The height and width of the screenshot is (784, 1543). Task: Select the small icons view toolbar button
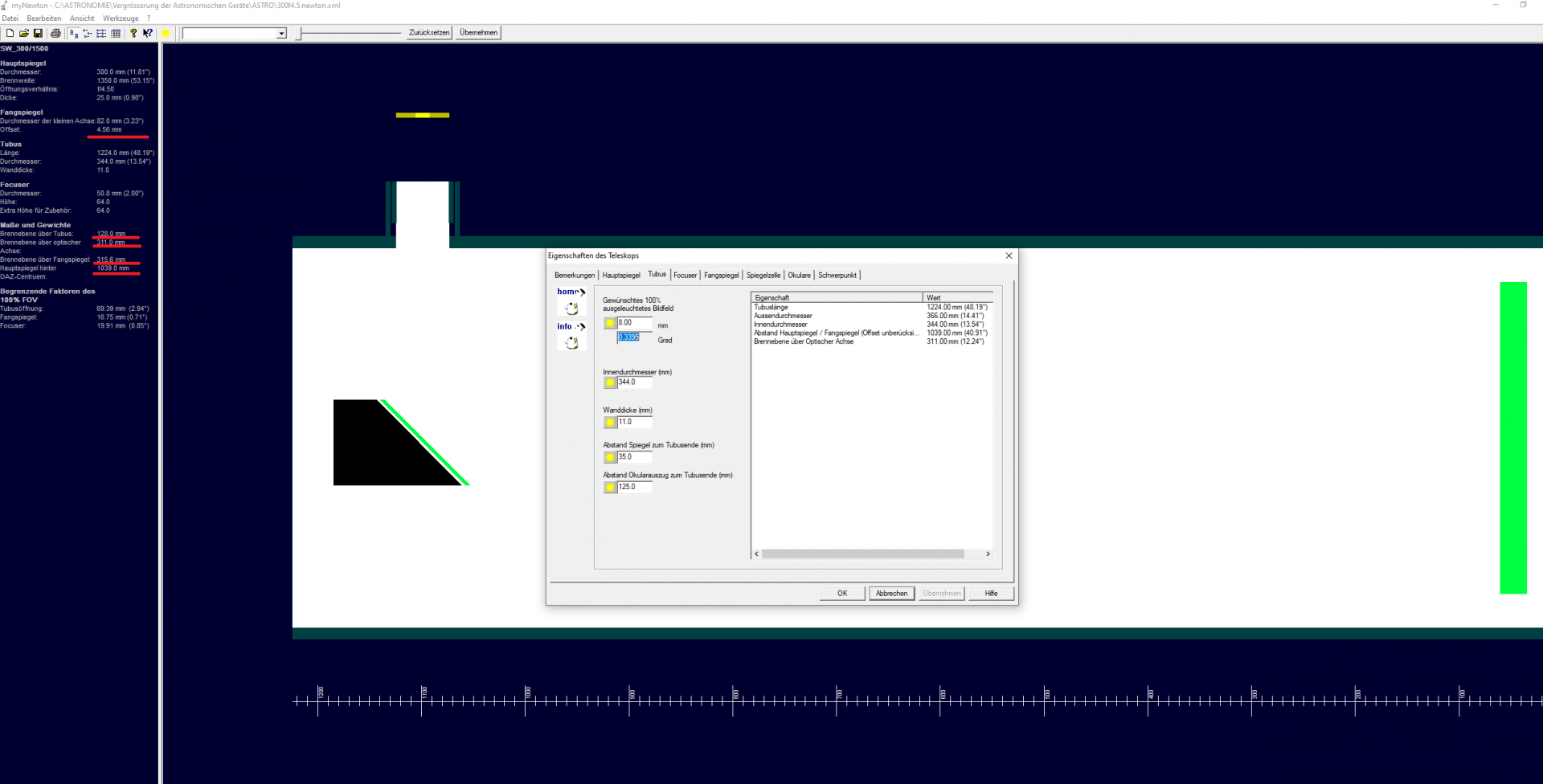87,33
